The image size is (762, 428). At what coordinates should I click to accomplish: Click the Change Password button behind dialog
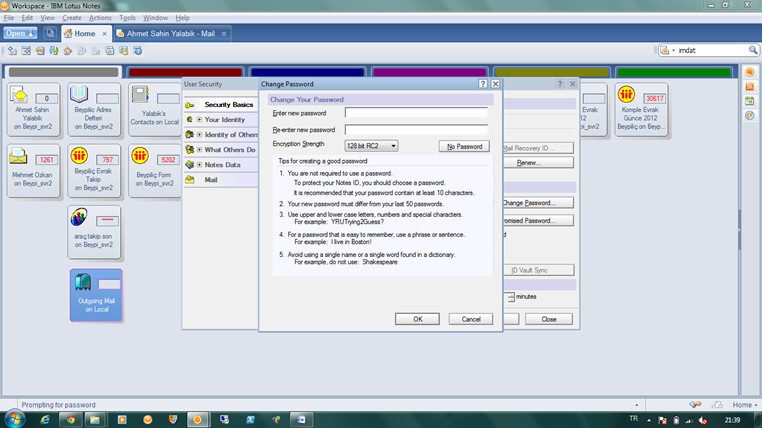point(538,203)
